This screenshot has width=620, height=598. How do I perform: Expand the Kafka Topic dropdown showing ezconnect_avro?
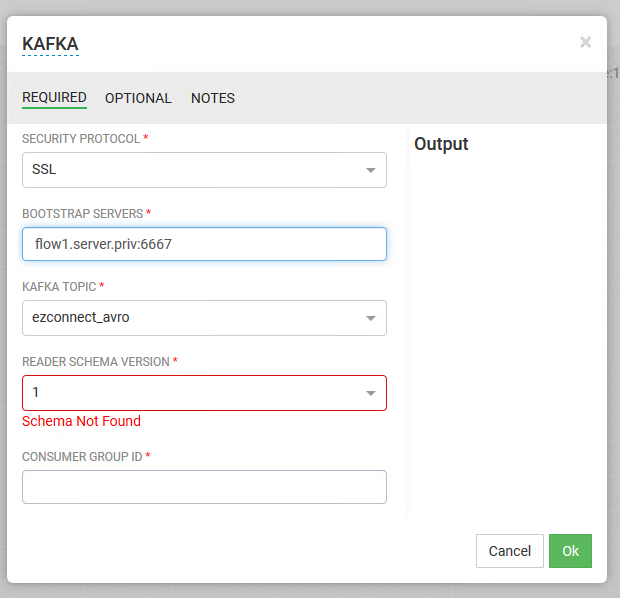pos(190,318)
